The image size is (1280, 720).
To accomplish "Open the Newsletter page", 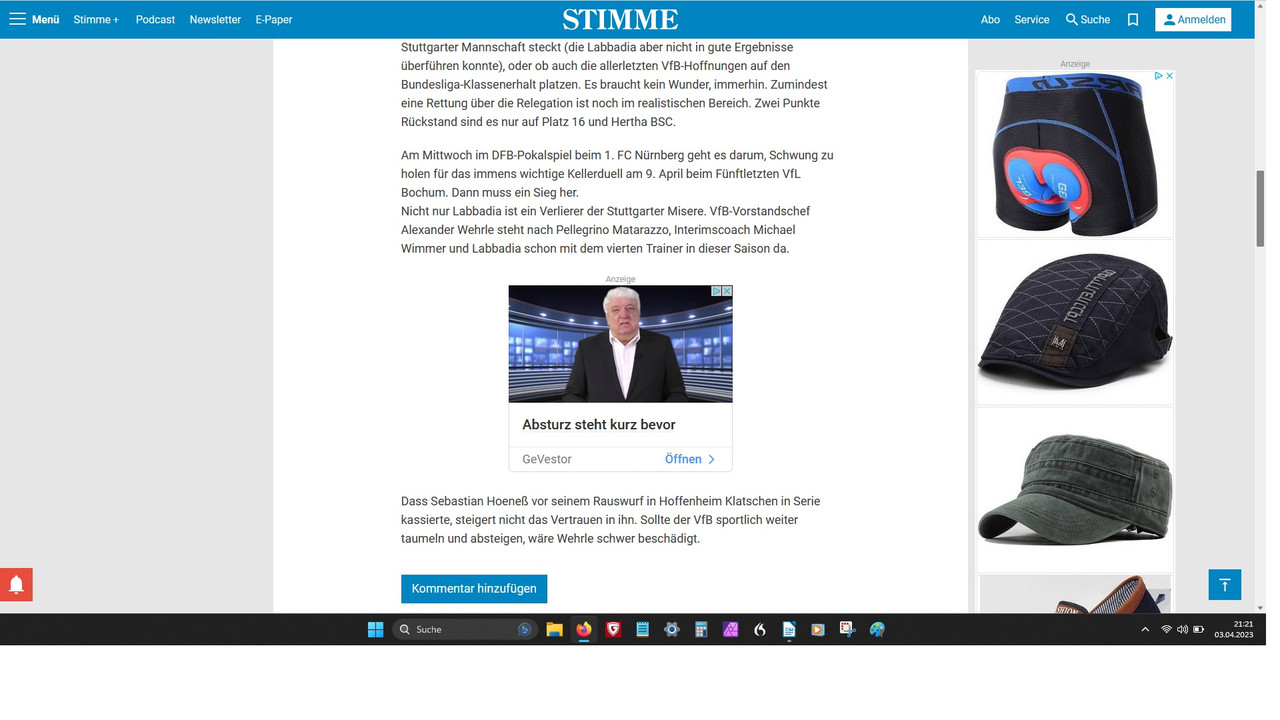I will pos(215,19).
